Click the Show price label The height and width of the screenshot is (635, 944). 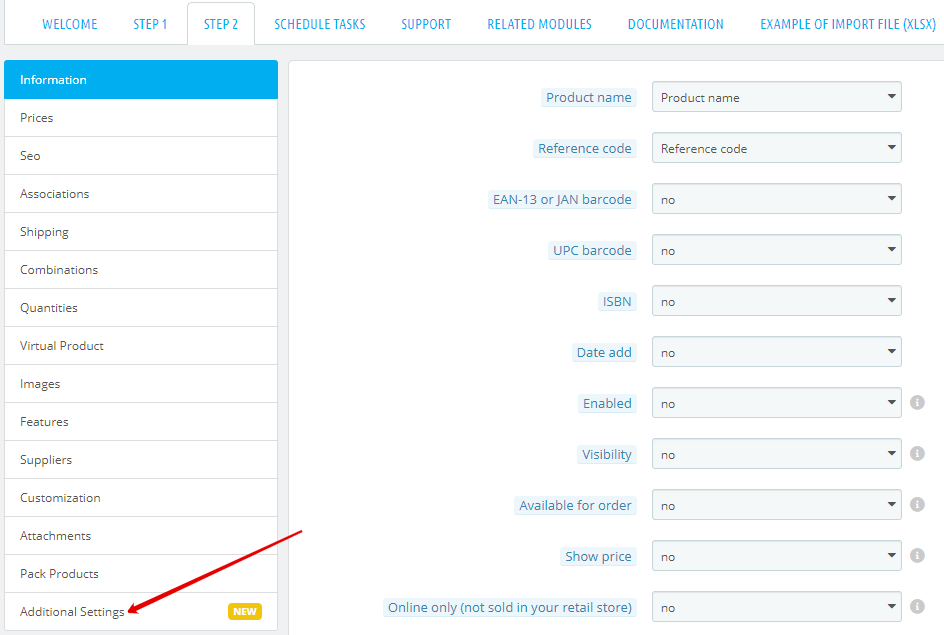coord(598,556)
